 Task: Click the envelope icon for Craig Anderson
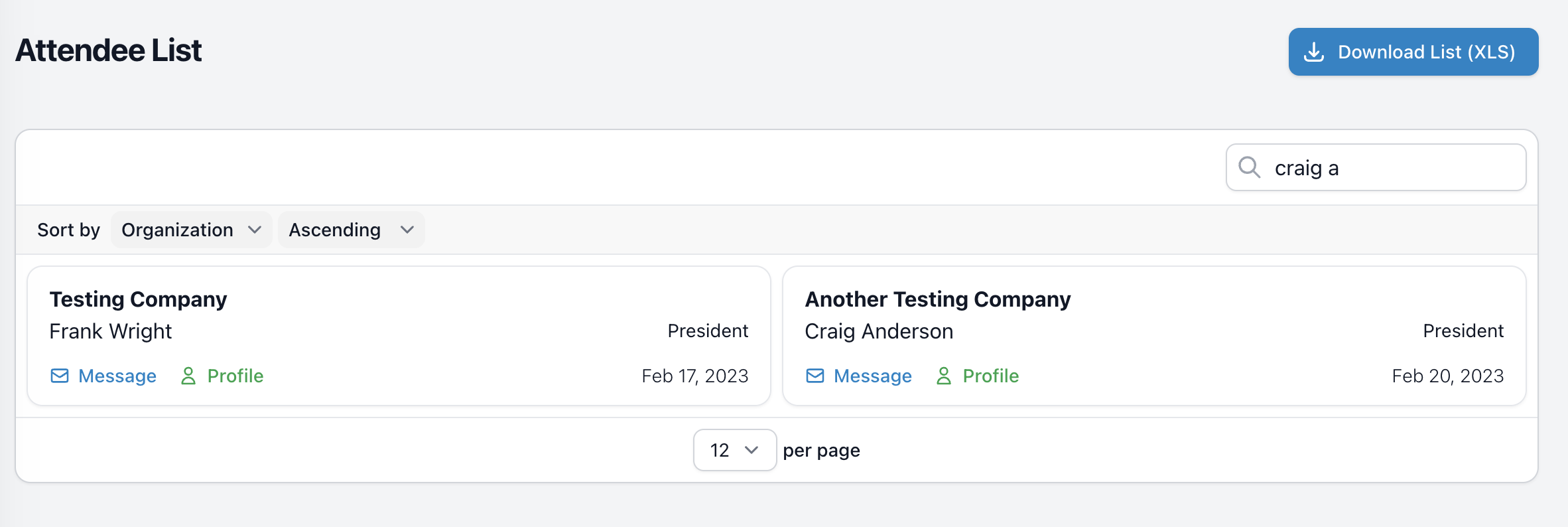(x=815, y=376)
